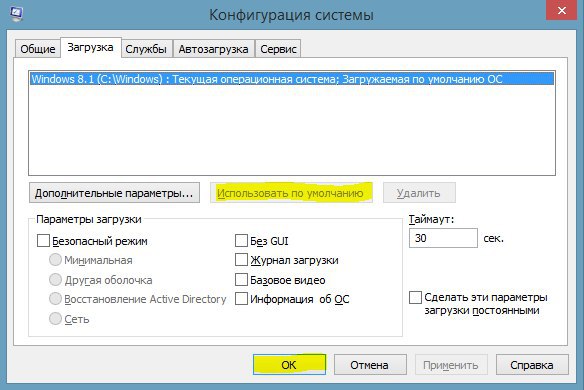Viewport: 584px width, 390px height.
Task: Switch to the Общие tab
Action: pyautogui.click(x=38, y=49)
